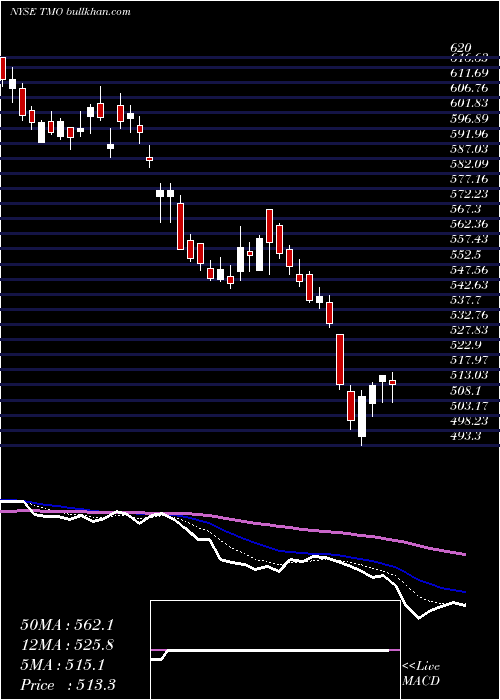
Task: Select the 620 price axis label
Action: (x=461, y=48)
